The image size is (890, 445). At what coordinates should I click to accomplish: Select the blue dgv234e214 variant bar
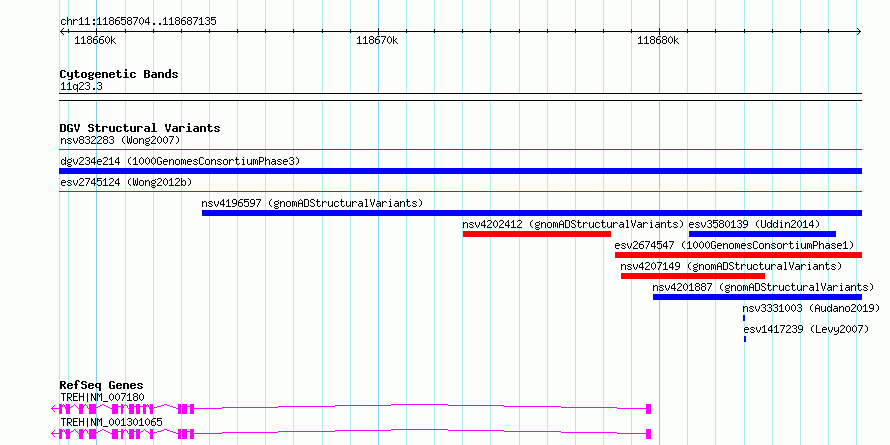coord(460,171)
